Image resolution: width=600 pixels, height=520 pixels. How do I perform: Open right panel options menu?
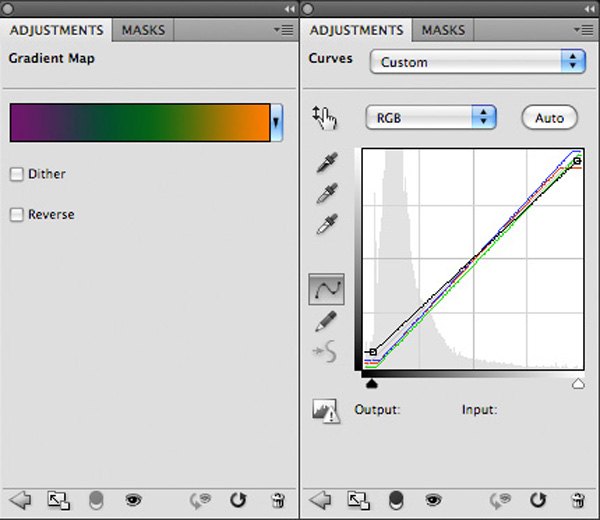(x=584, y=30)
